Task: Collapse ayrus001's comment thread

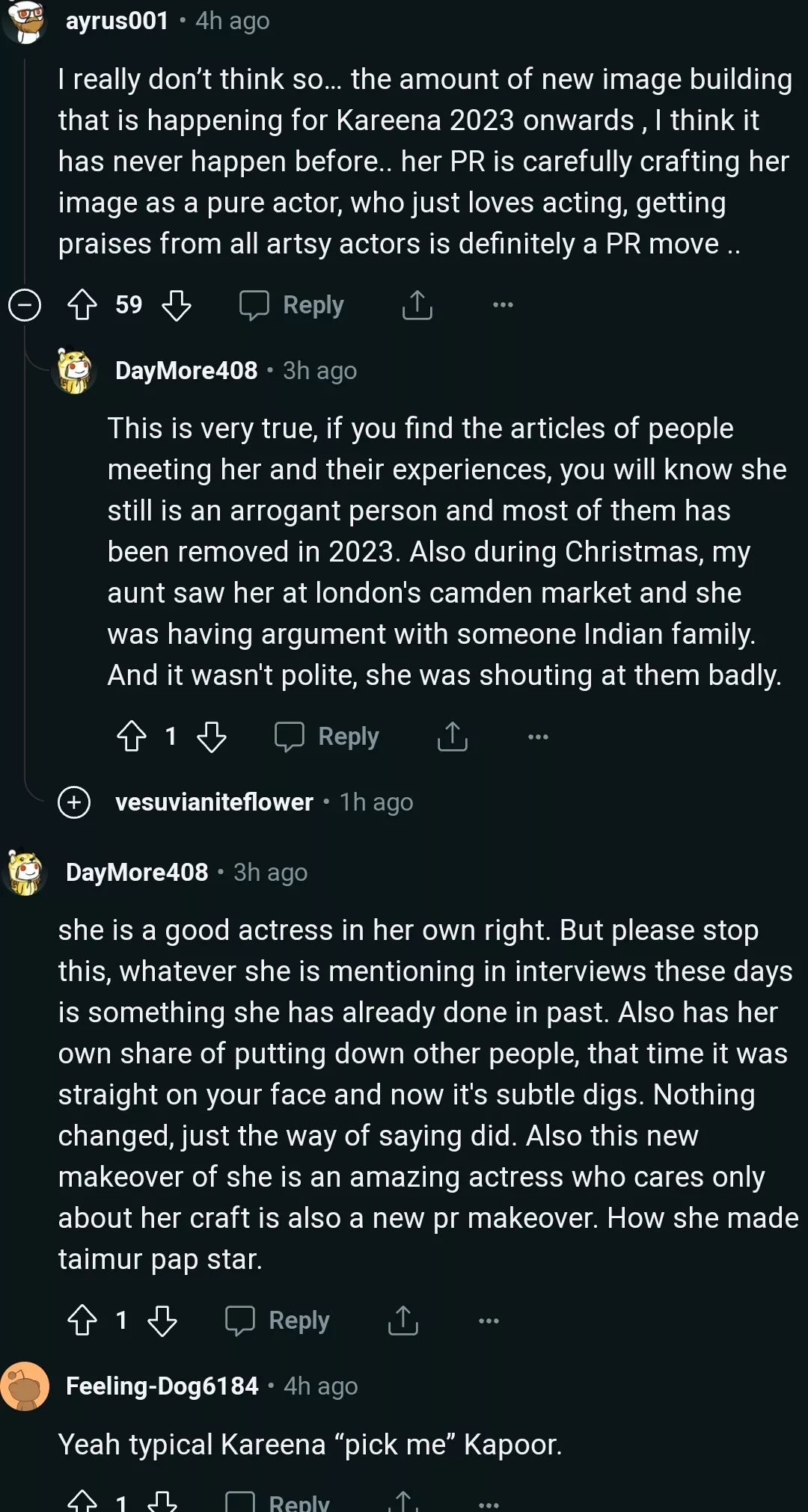Action: (25, 305)
